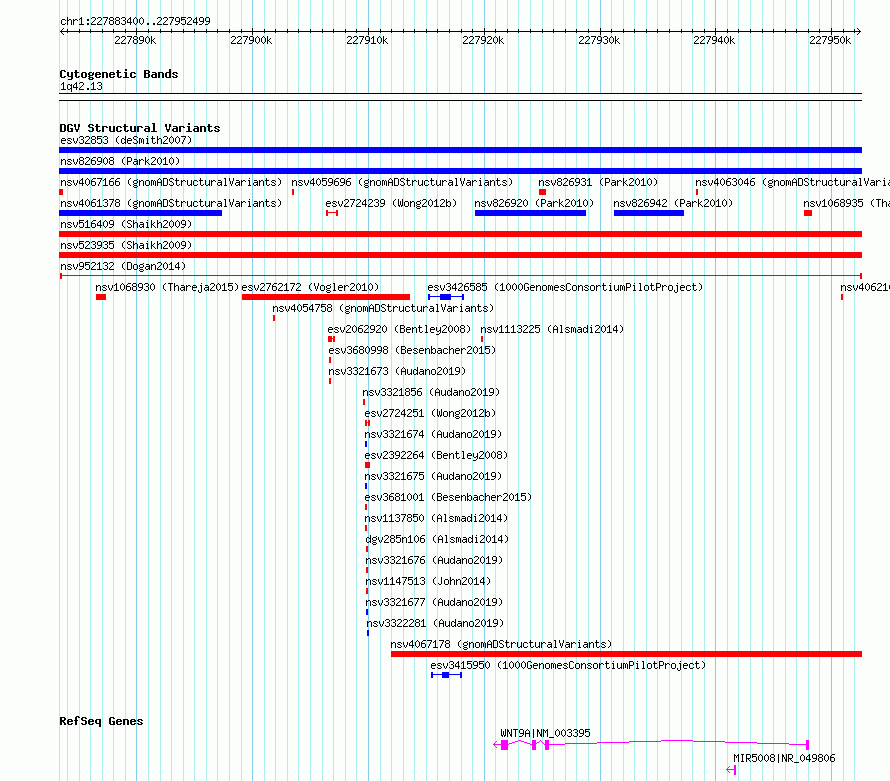Click the nsv4061378 blue variant bar
890x781 pixels.
(140, 213)
